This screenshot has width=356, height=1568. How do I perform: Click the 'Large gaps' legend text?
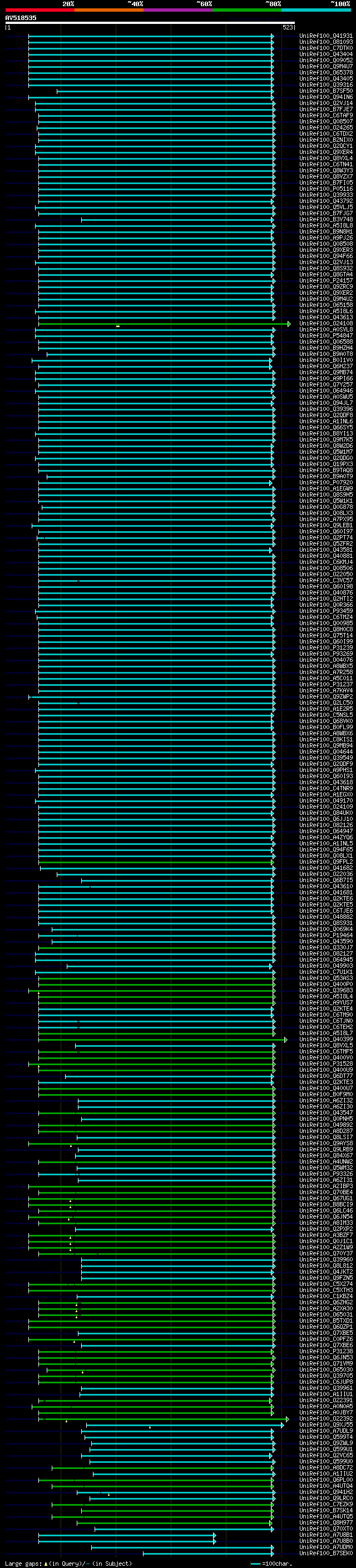pos(24,1563)
